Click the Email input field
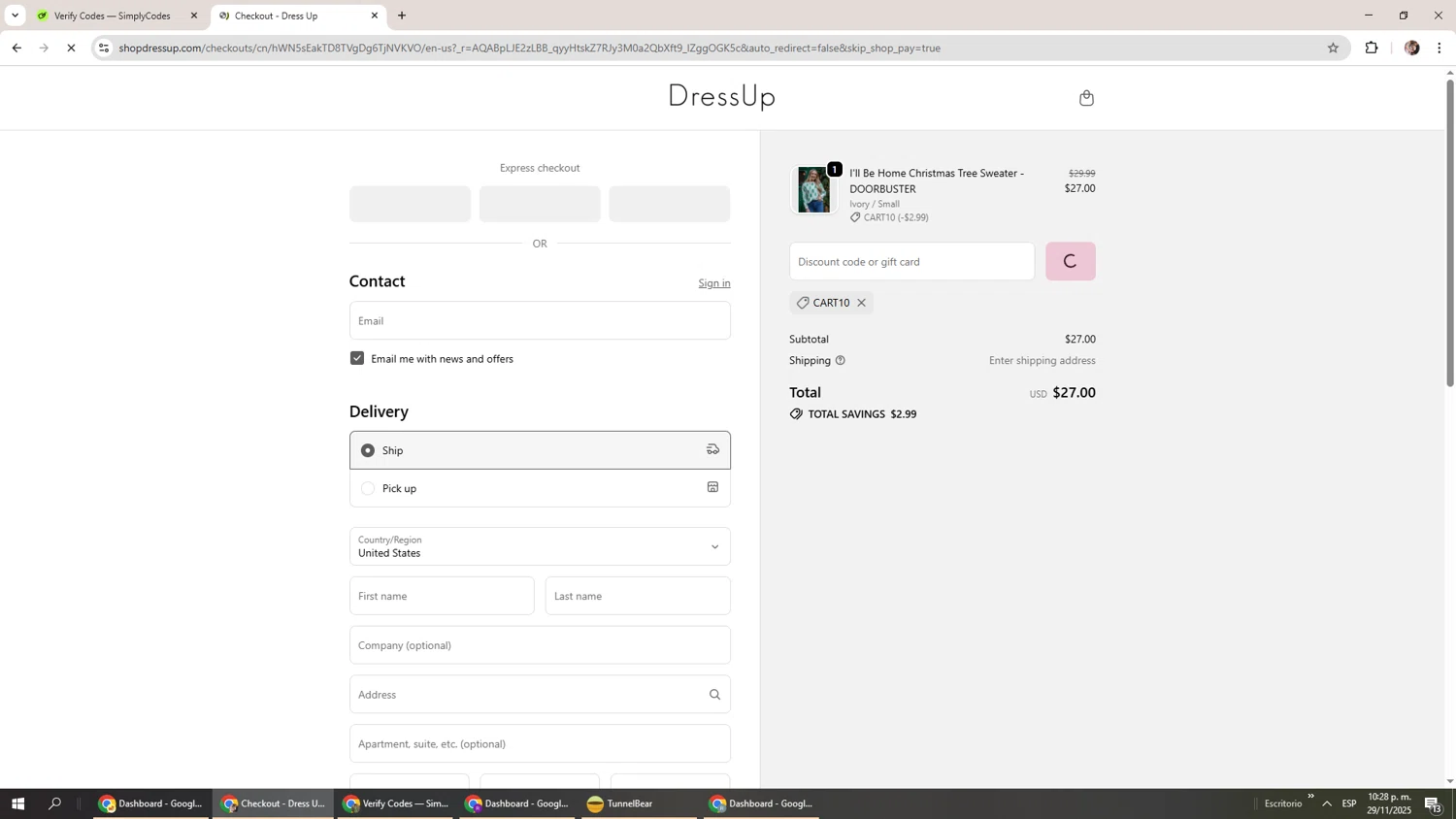Viewport: 1456px width, 819px height. pyautogui.click(x=540, y=320)
